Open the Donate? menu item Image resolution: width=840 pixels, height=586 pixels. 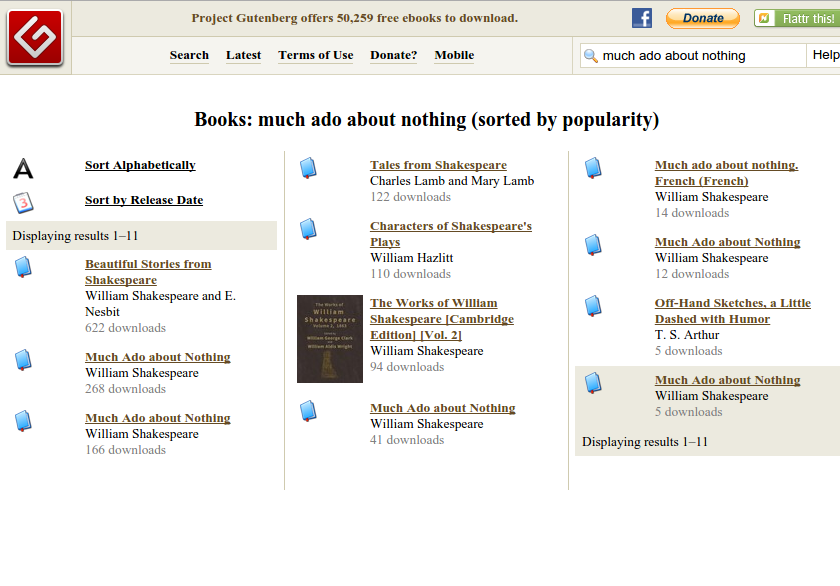tap(394, 55)
